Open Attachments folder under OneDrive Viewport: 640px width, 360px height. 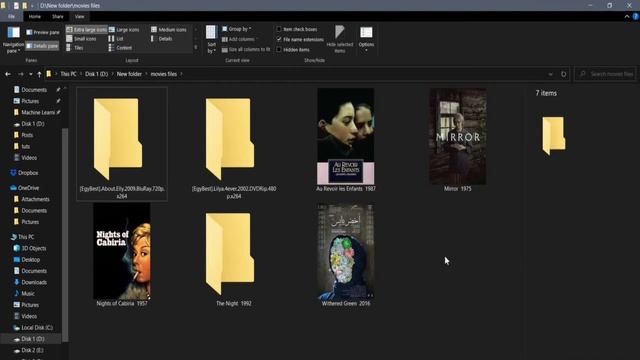click(36, 199)
